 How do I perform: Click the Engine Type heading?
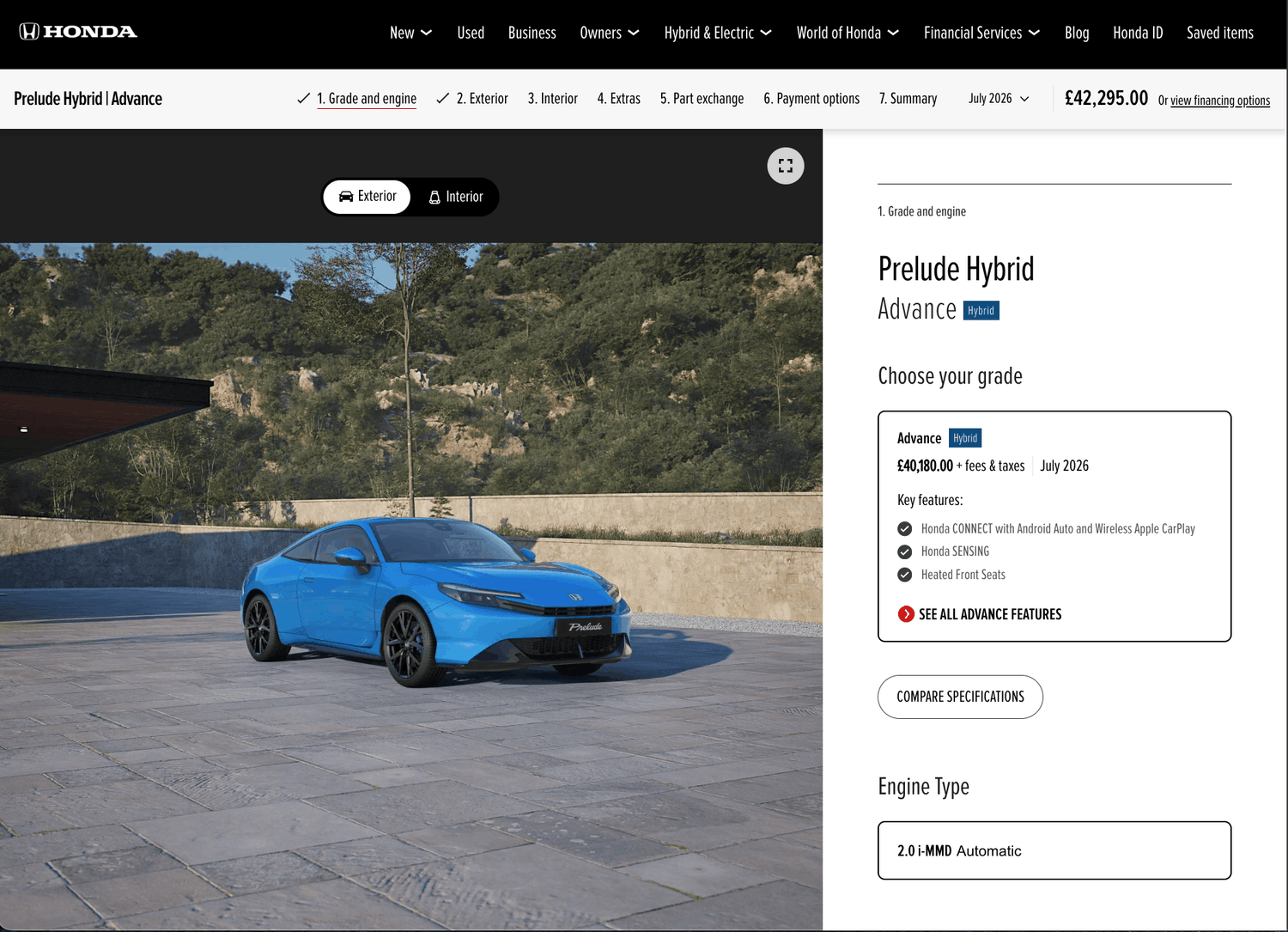(x=923, y=787)
